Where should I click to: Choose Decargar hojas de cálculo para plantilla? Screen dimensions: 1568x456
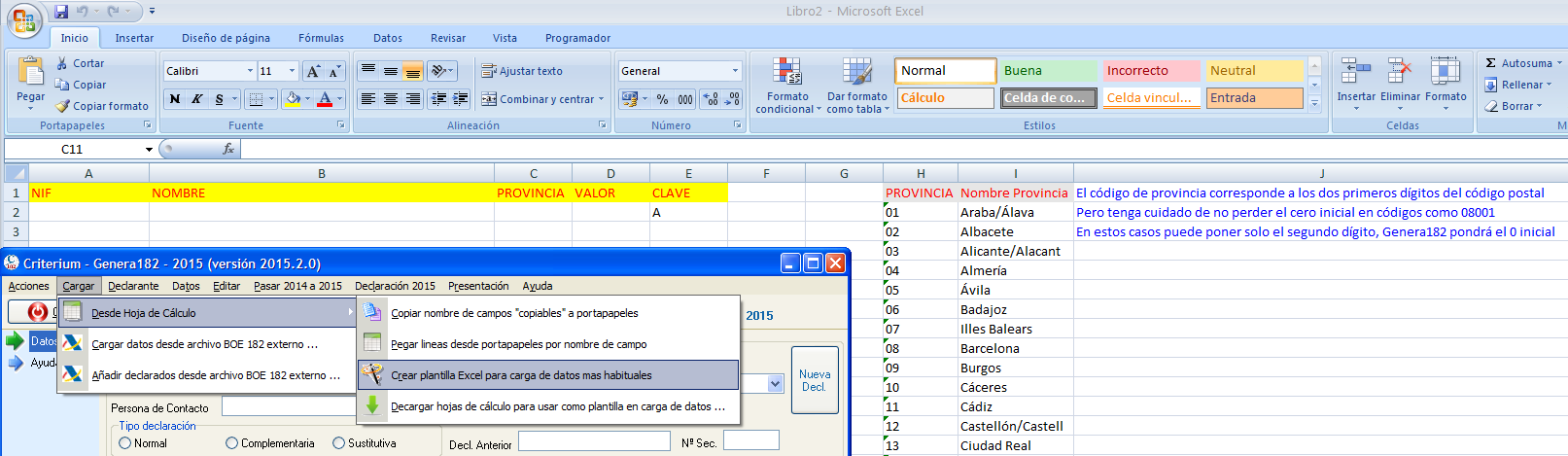[x=549, y=406]
